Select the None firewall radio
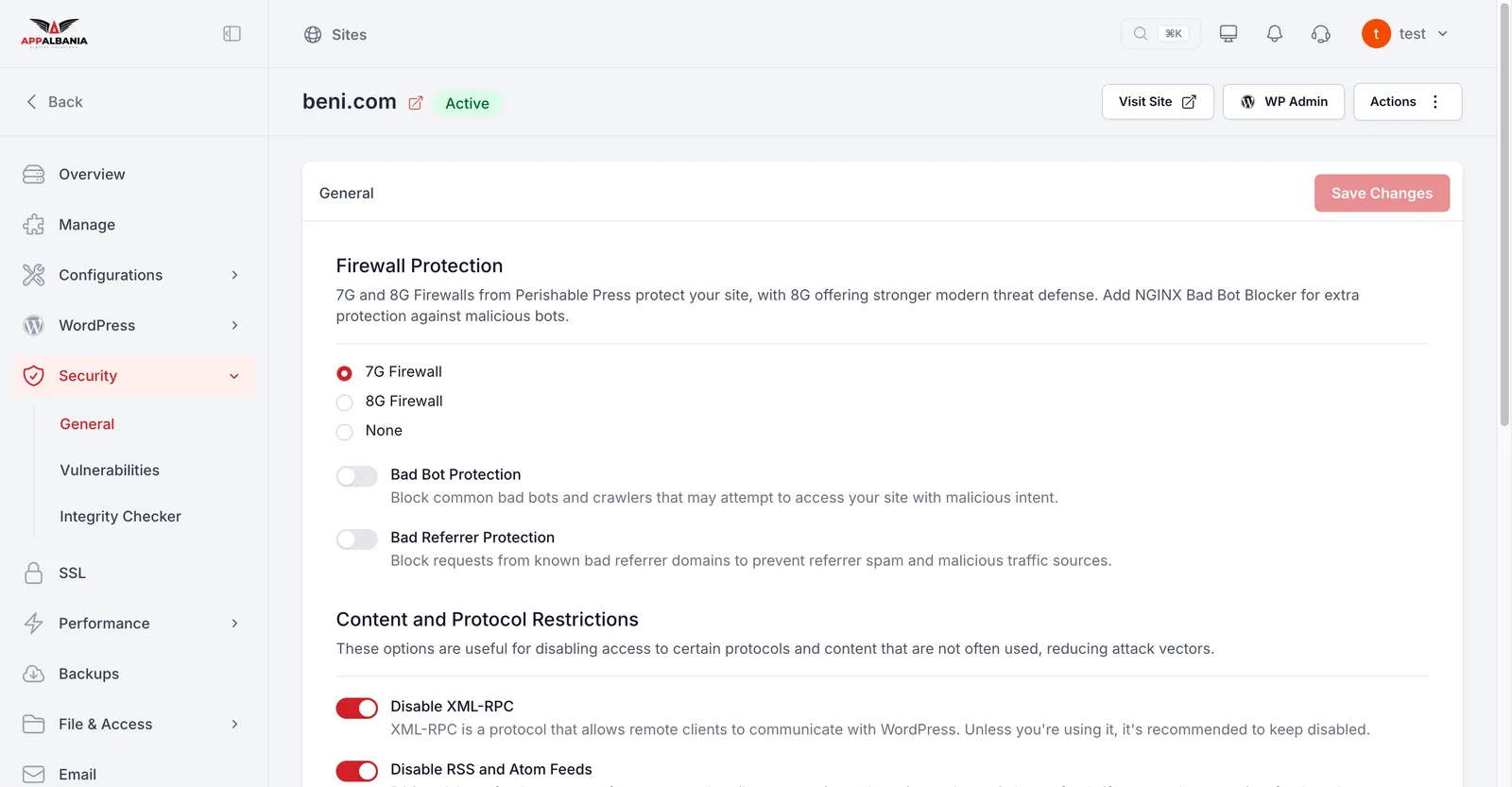Image resolution: width=1512 pixels, height=787 pixels. coord(345,432)
